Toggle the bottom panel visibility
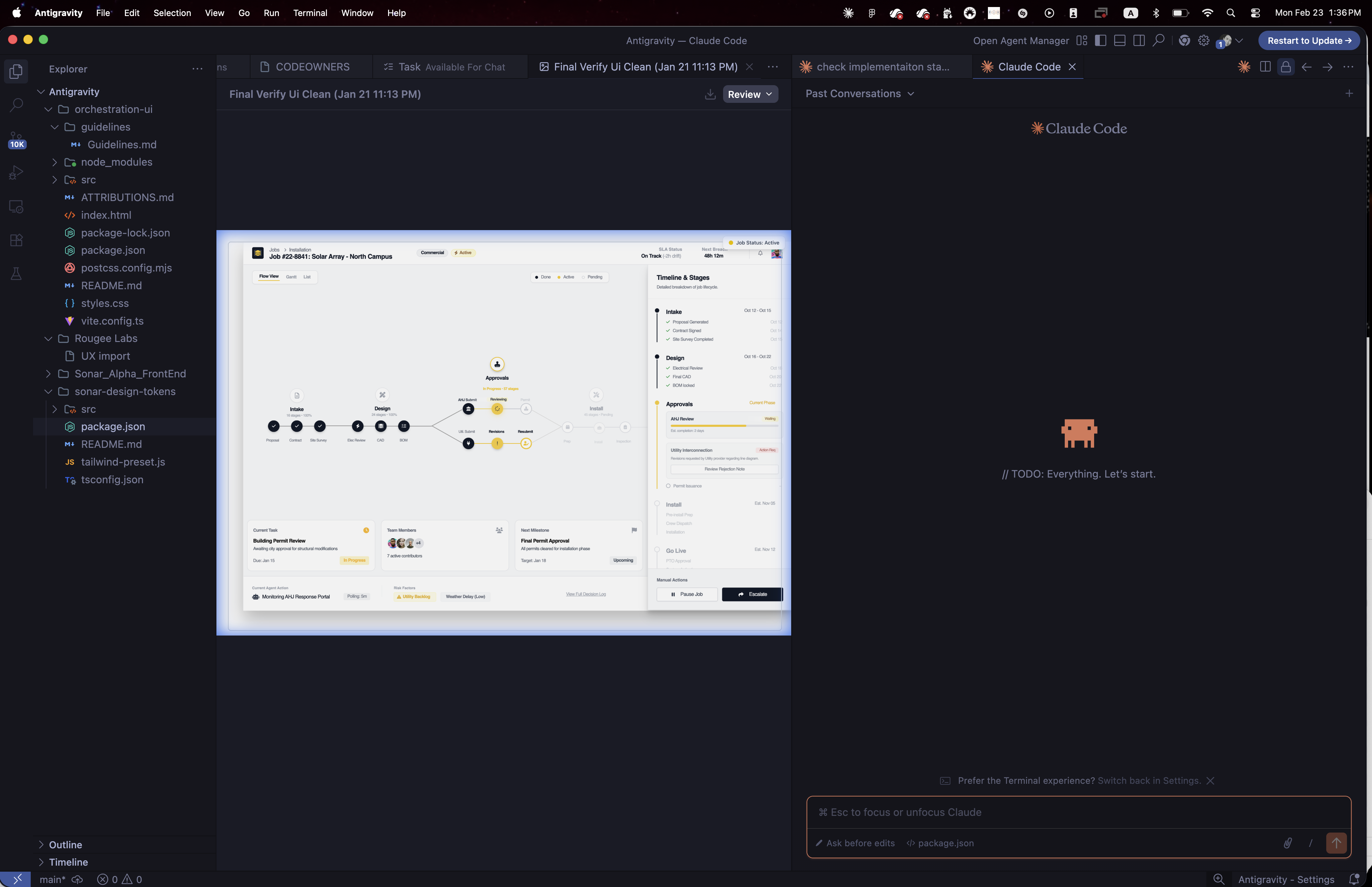1372x887 pixels. click(x=1119, y=40)
